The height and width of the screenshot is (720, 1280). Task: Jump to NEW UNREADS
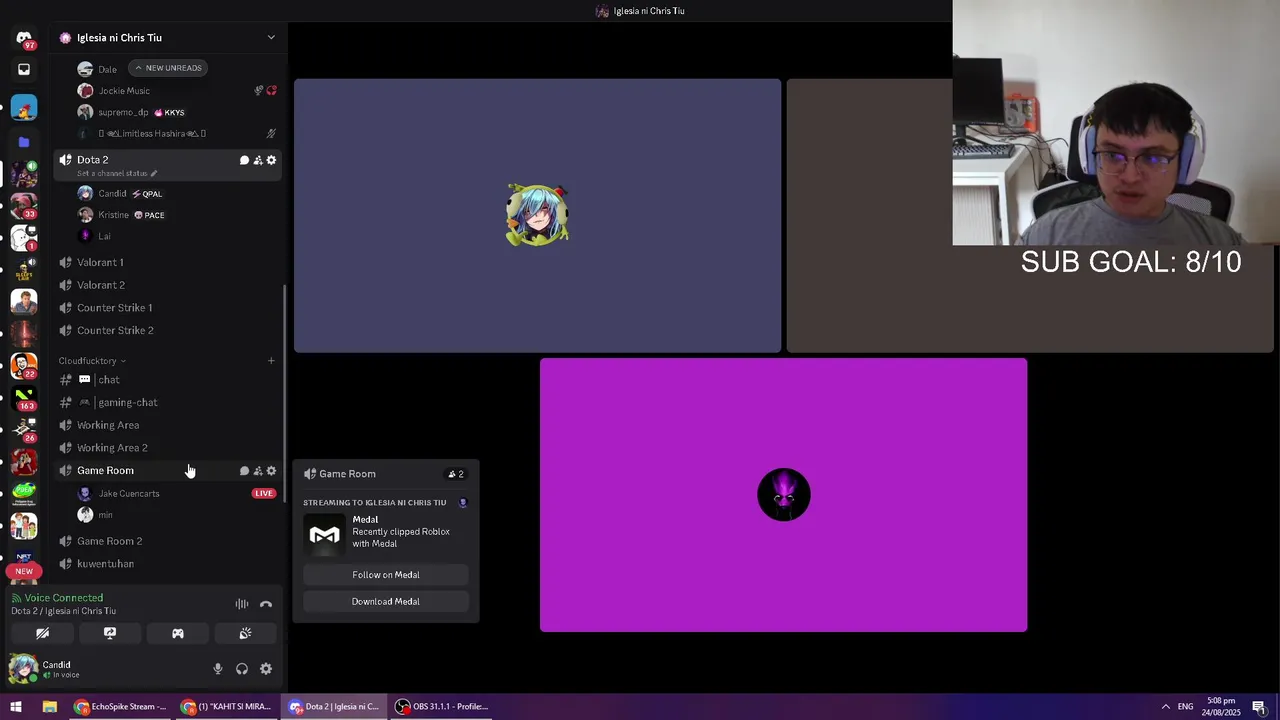coord(168,68)
